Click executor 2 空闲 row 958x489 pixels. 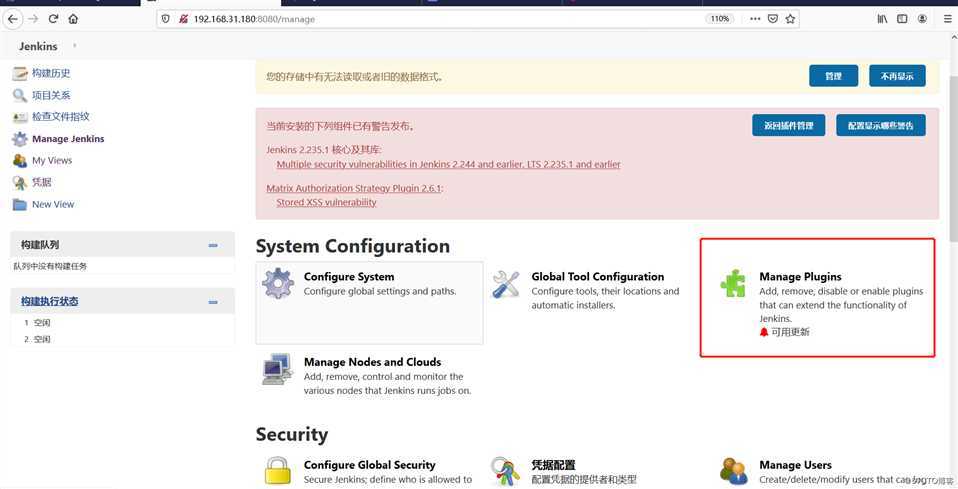[x=122, y=339]
